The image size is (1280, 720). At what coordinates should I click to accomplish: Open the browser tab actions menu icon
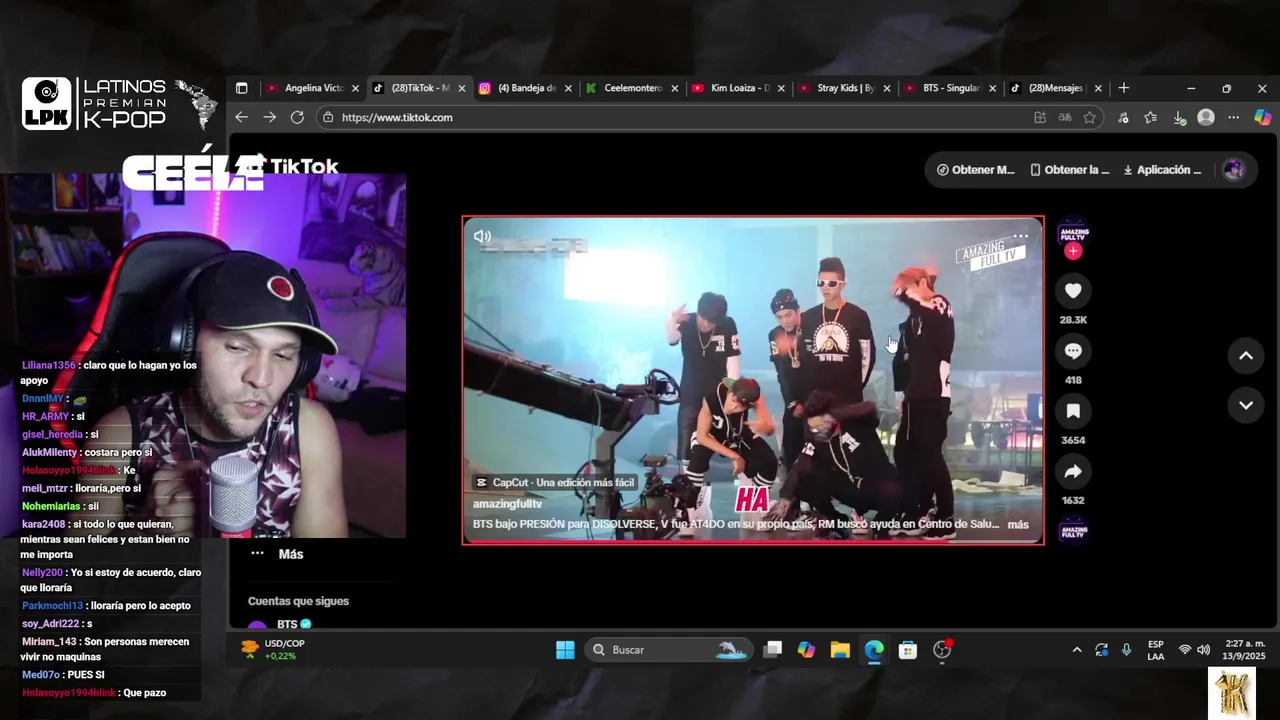click(241, 88)
